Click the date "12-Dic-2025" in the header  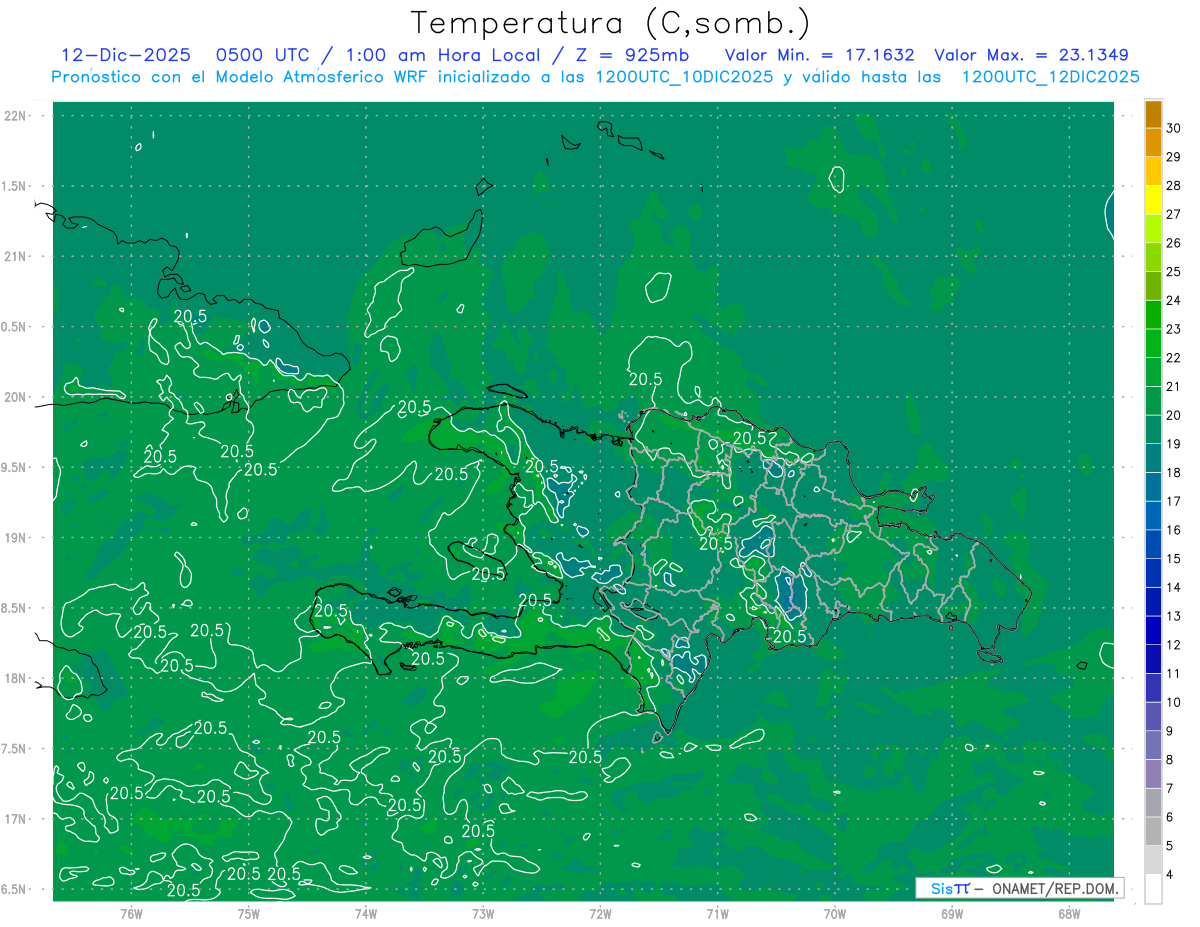tap(127, 55)
